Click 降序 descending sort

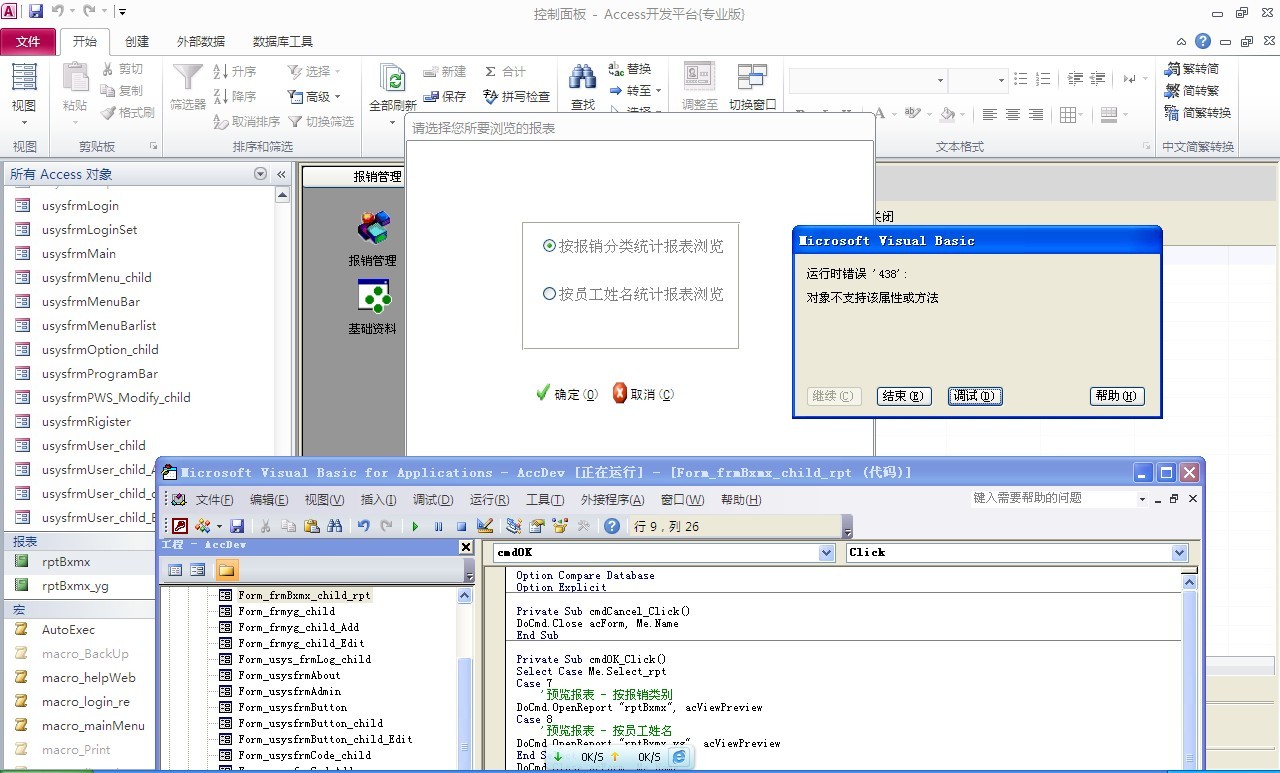point(236,96)
